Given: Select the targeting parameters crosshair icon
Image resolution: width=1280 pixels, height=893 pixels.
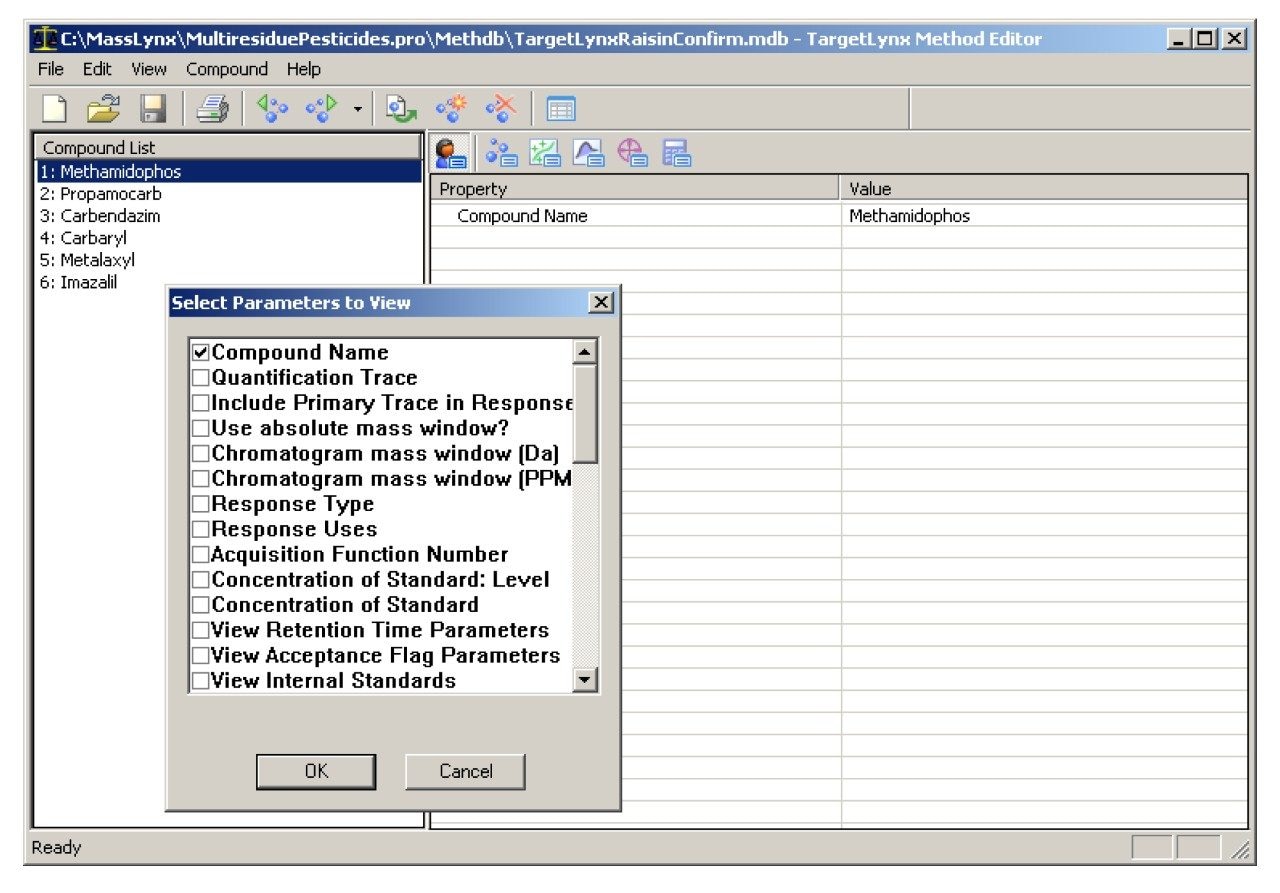Looking at the screenshot, I should pos(634,152).
